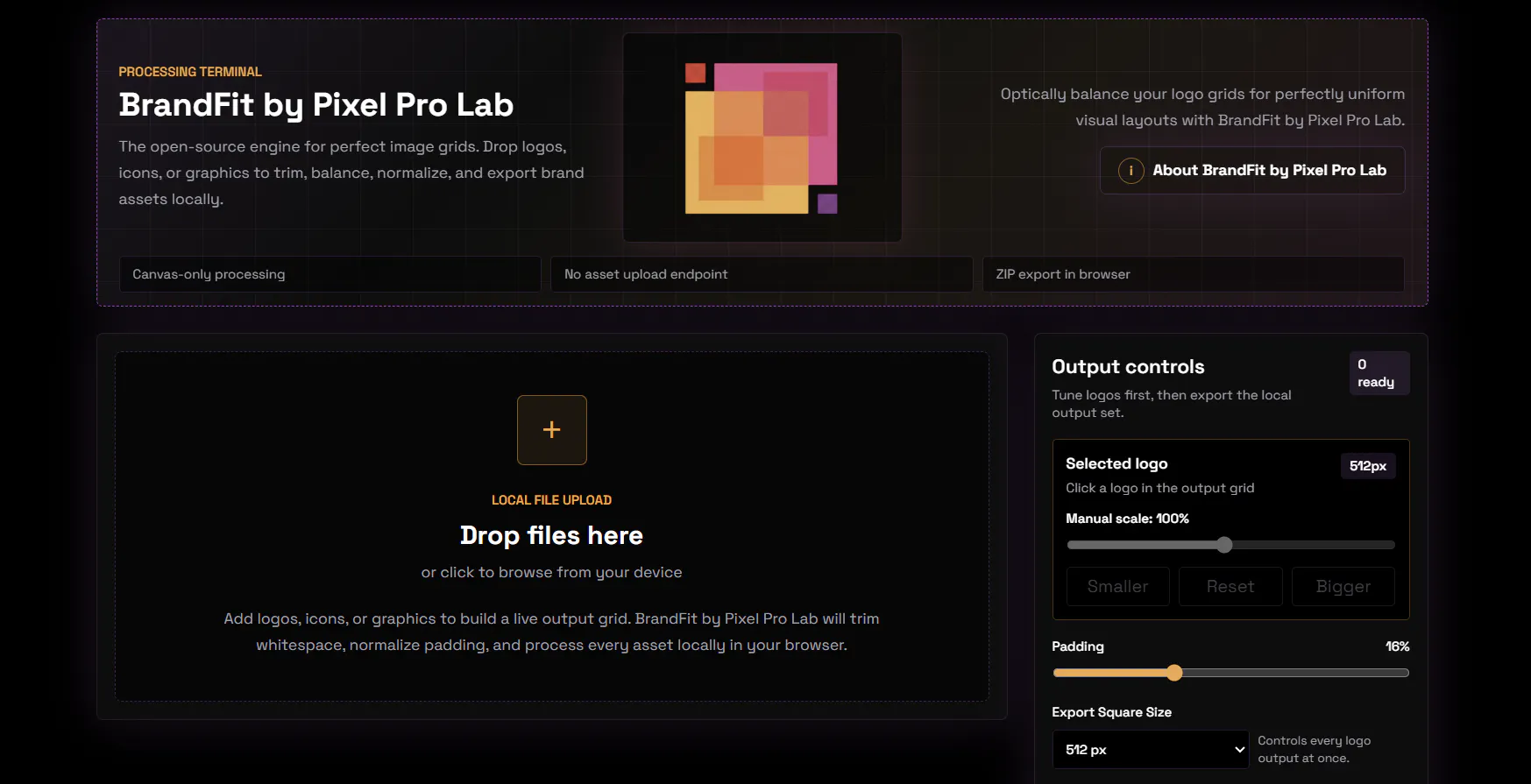
Task: Click the No asset upload endpoint chip
Action: 762,274
